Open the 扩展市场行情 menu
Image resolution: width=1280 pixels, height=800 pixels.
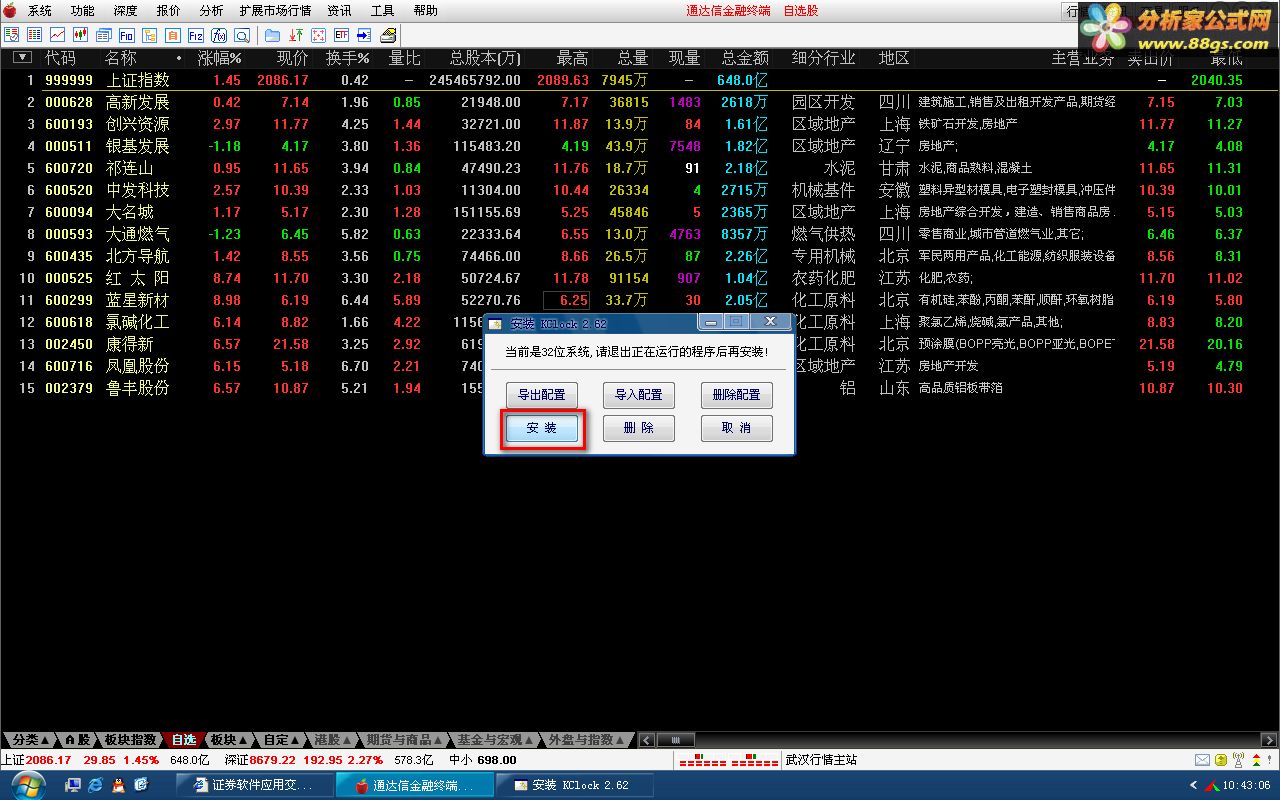(275, 11)
